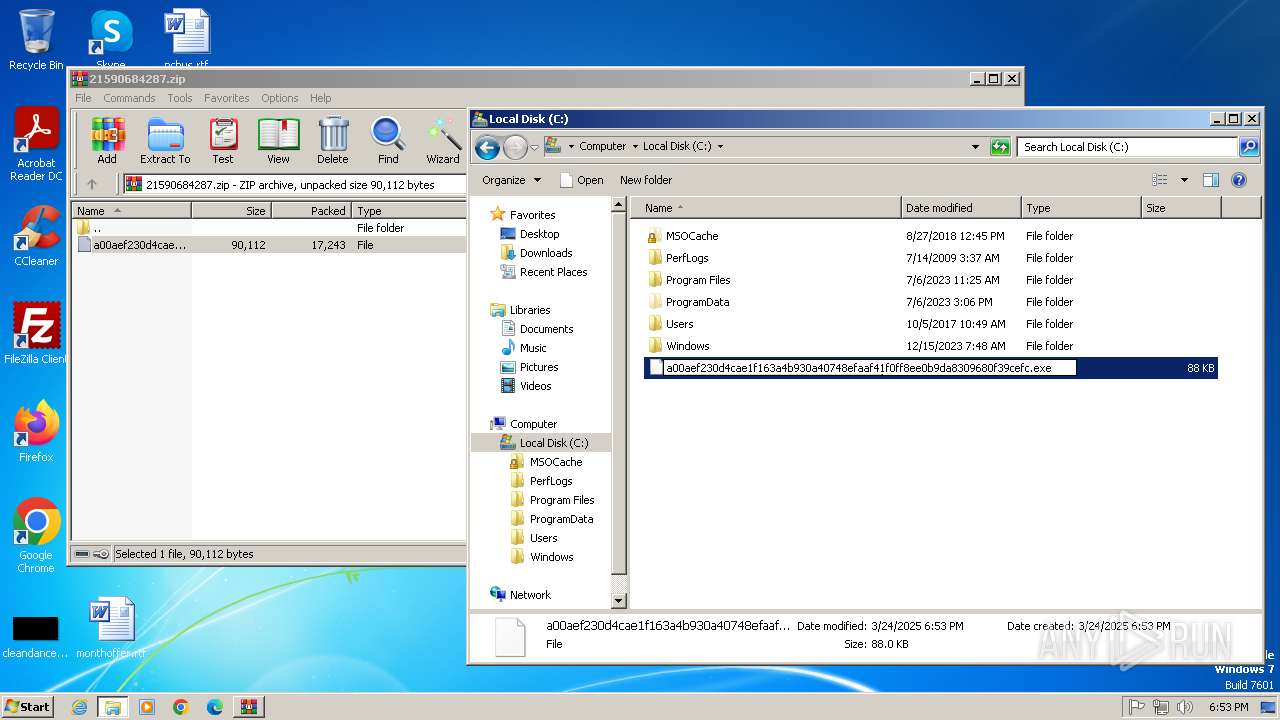
Task: Click the Open button in Explorer toolbar
Action: click(581, 180)
